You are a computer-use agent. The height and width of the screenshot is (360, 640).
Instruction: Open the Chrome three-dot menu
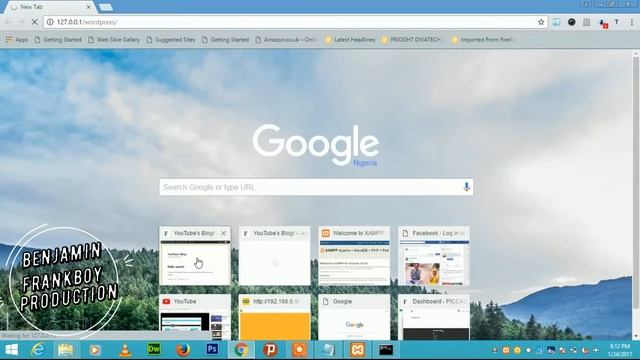pyautogui.click(x=631, y=22)
